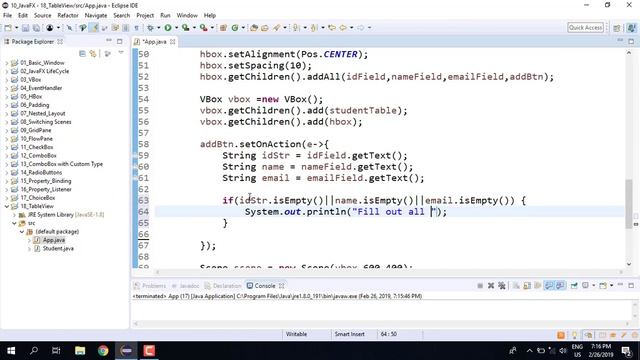Open the Navigate menu
The height and width of the screenshot is (360, 640).
click(x=96, y=16)
